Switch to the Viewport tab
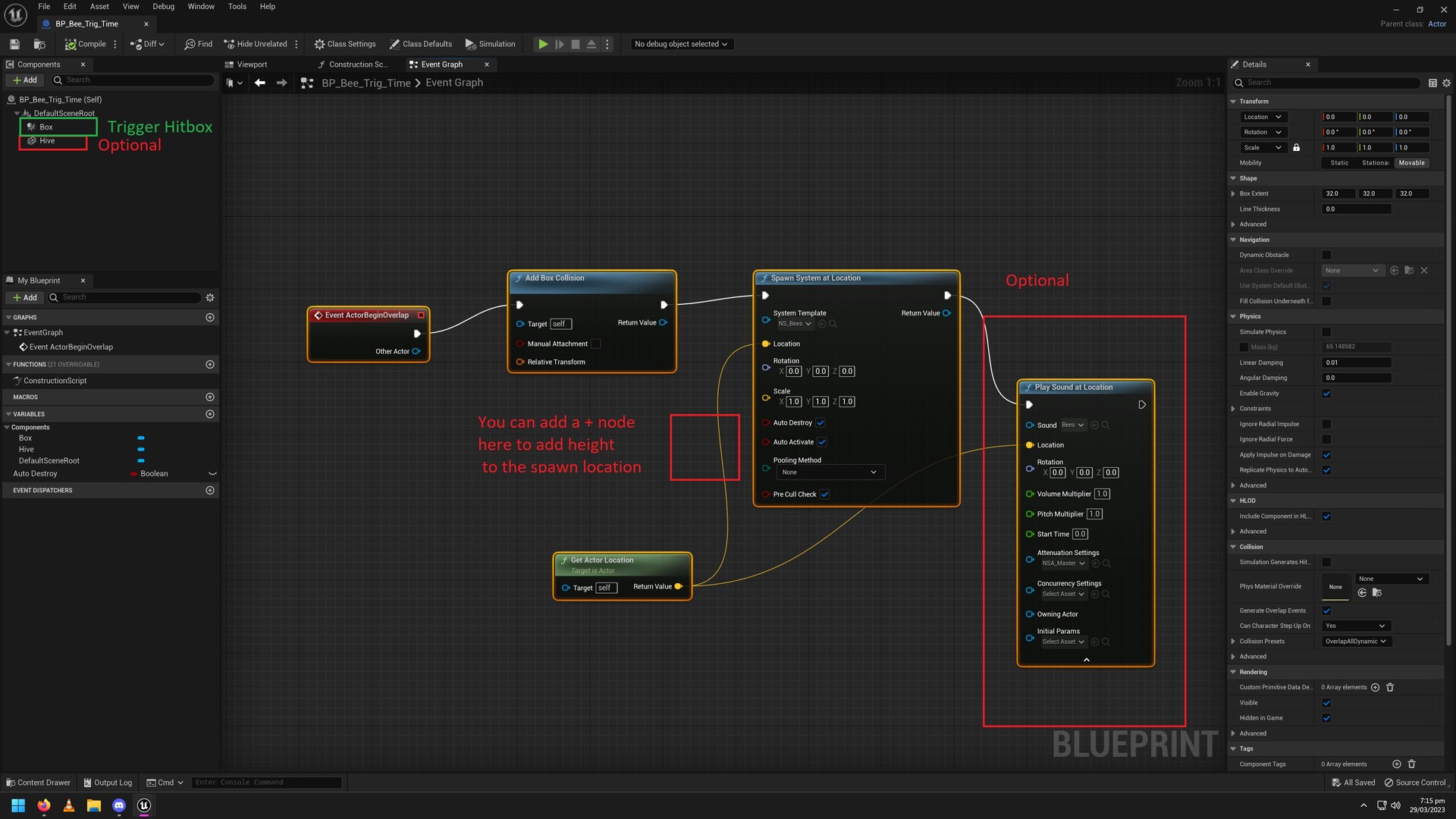1456x819 pixels. point(250,64)
